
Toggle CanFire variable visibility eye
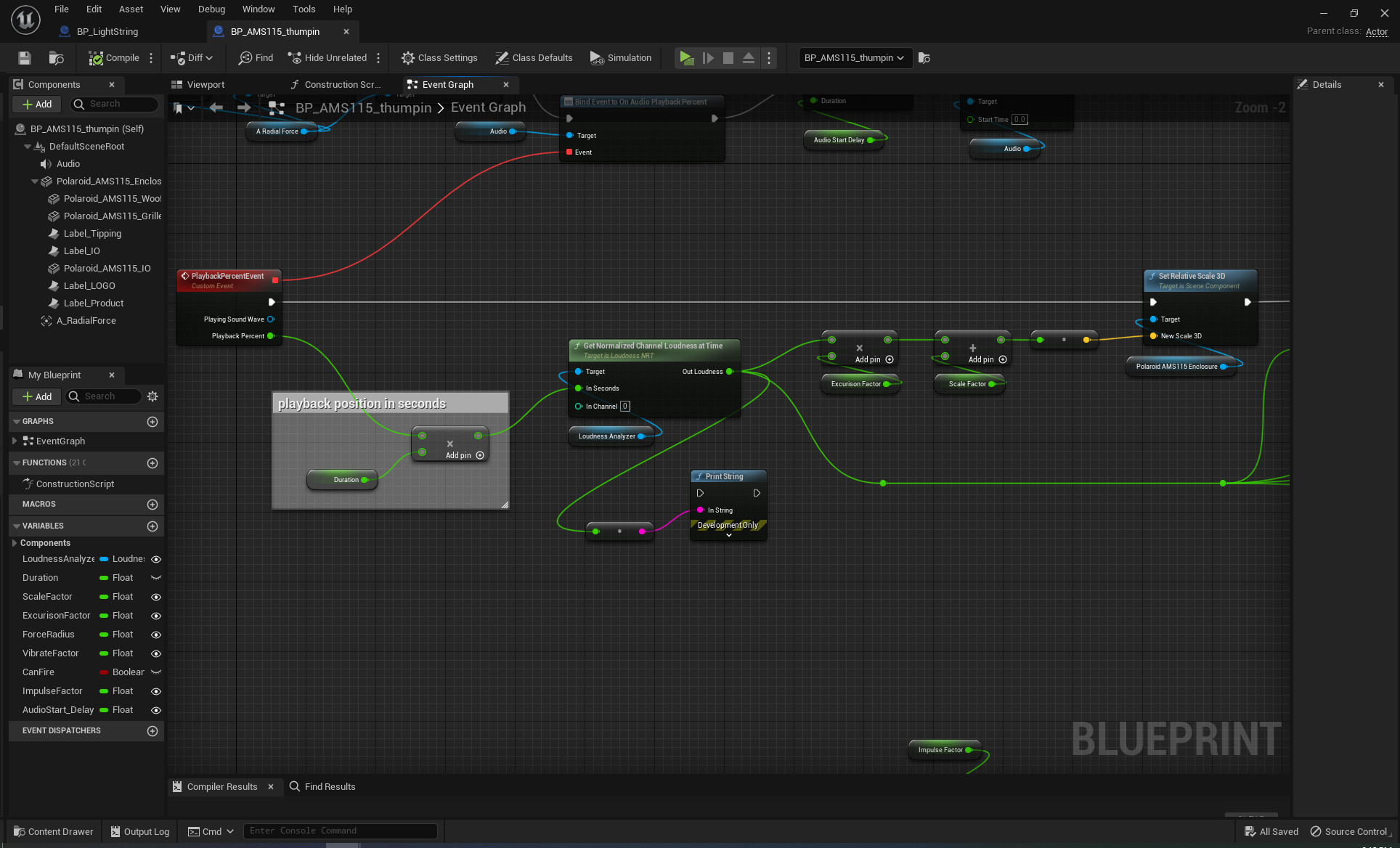(155, 672)
